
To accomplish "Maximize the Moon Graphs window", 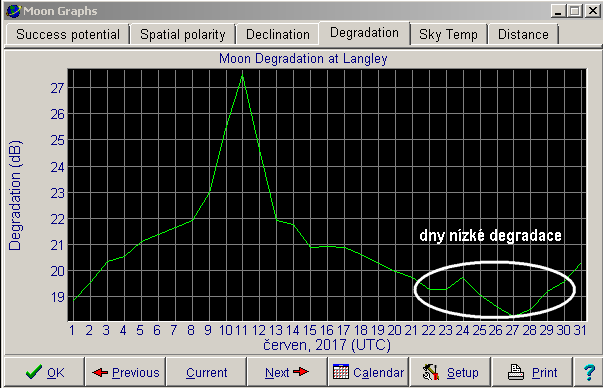I will [575, 11].
